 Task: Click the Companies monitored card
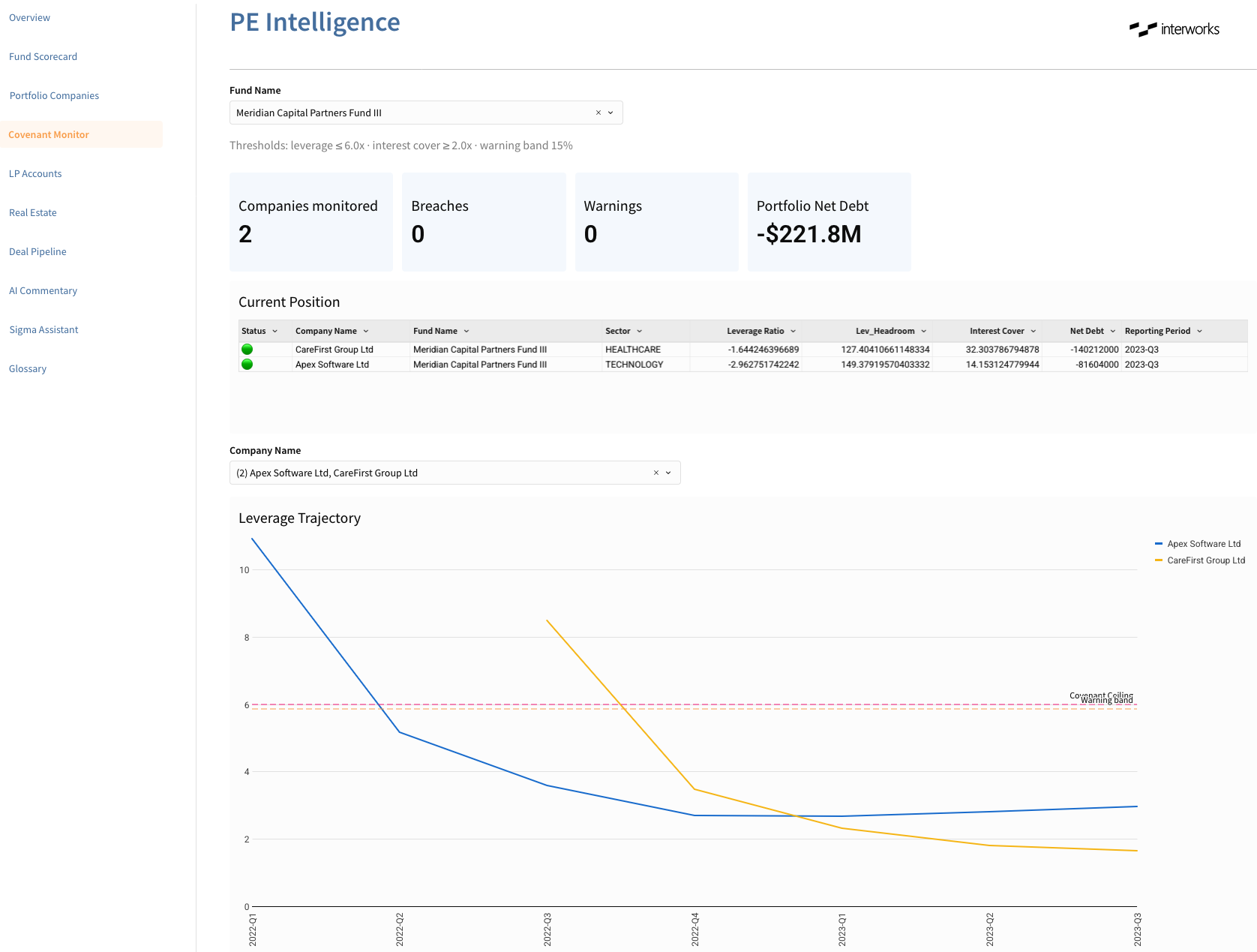click(311, 222)
